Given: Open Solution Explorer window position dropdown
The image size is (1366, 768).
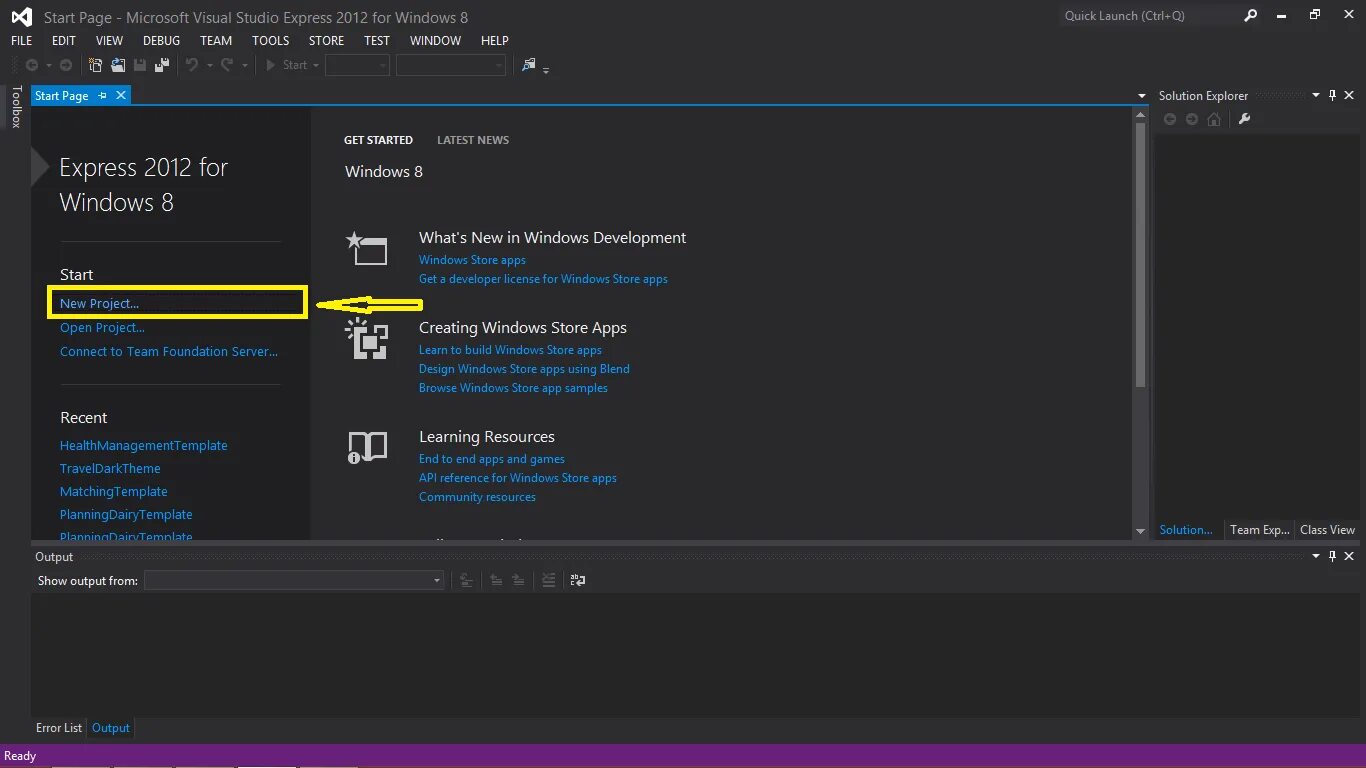Looking at the screenshot, I should pos(1316,95).
